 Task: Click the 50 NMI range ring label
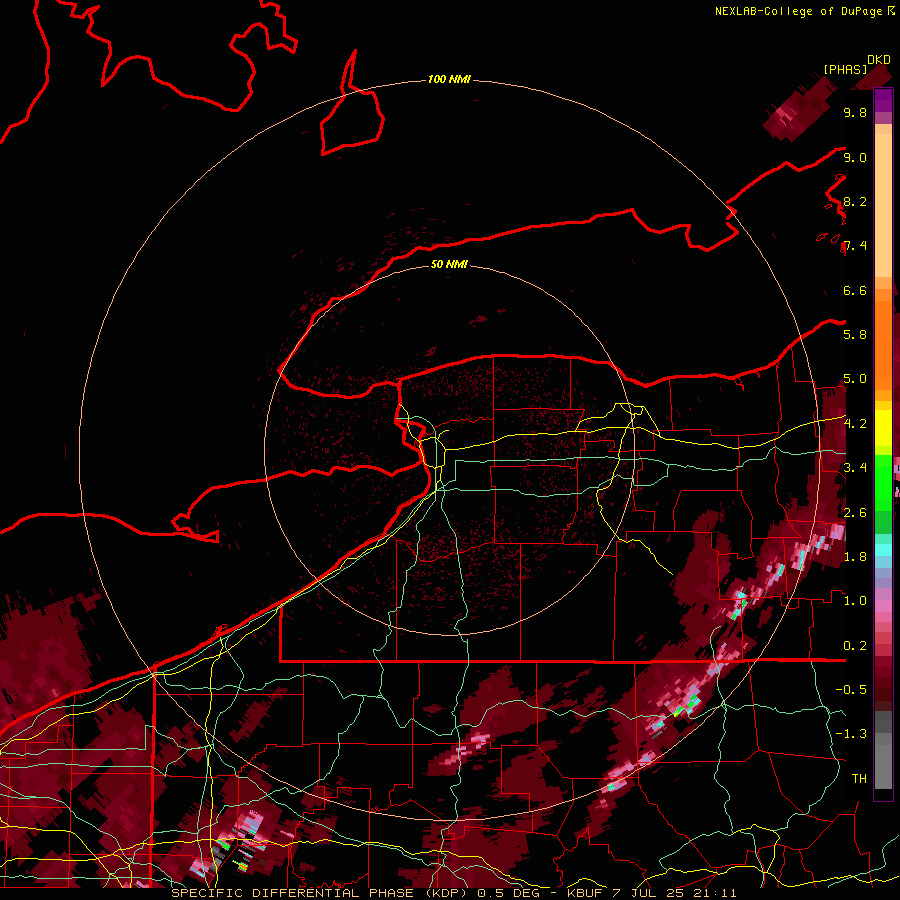449,264
